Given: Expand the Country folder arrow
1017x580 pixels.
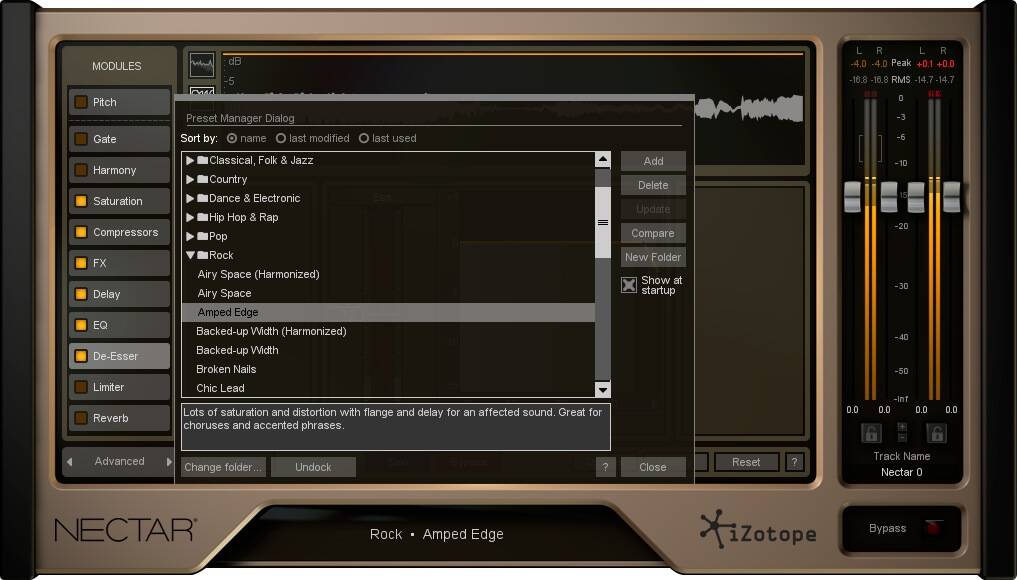Looking at the screenshot, I should 190,179.
